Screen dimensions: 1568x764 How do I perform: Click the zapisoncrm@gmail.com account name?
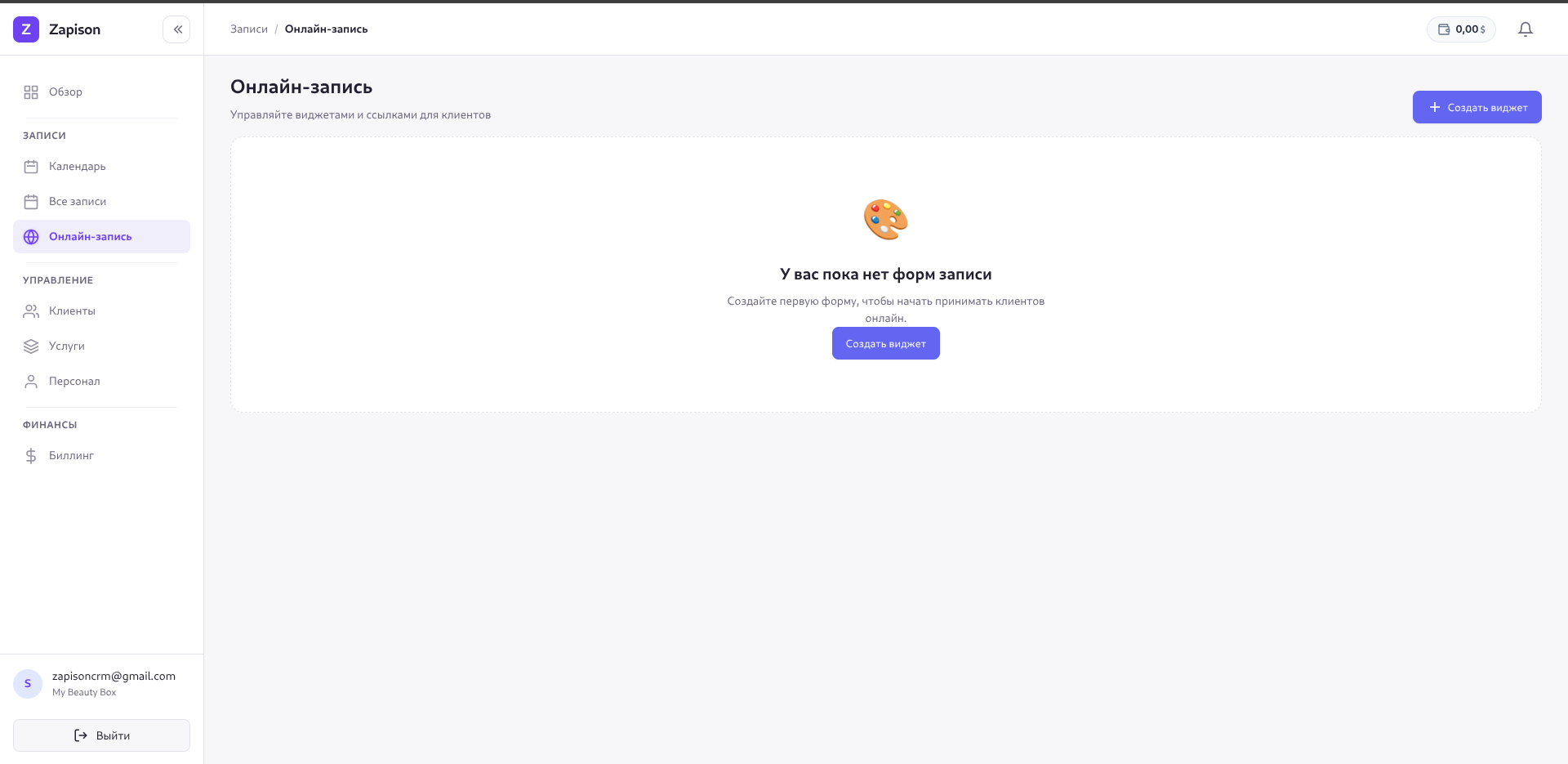click(x=114, y=676)
